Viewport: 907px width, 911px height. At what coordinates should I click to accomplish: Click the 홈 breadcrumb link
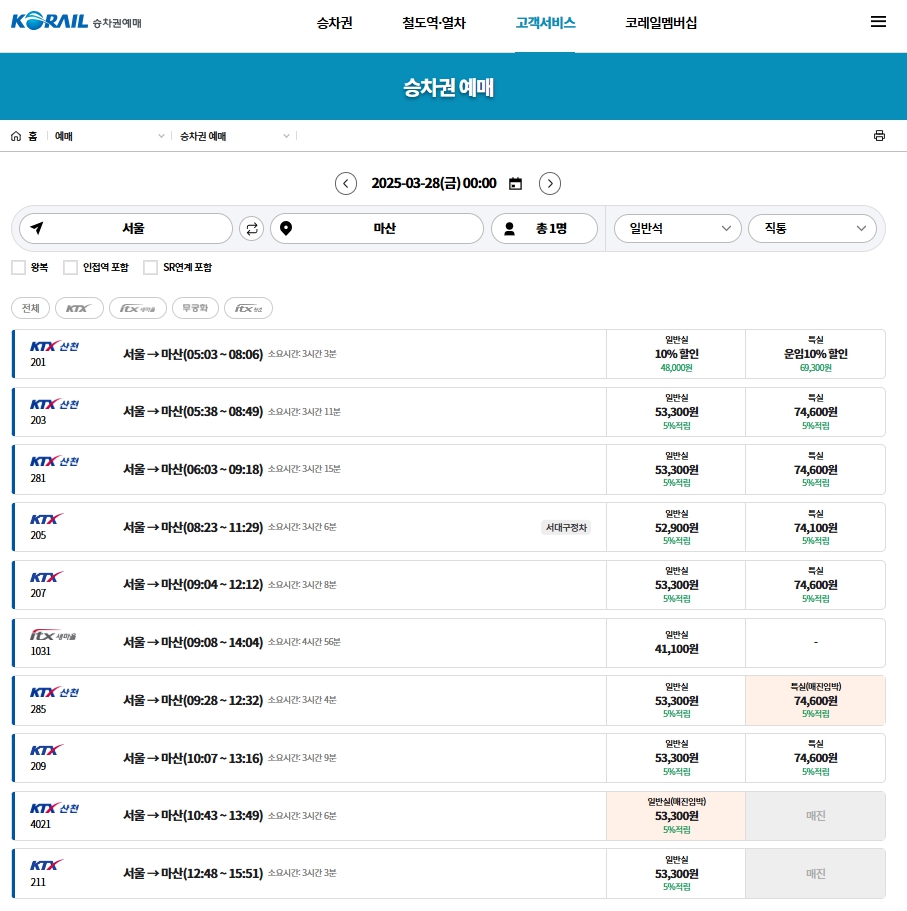33,136
